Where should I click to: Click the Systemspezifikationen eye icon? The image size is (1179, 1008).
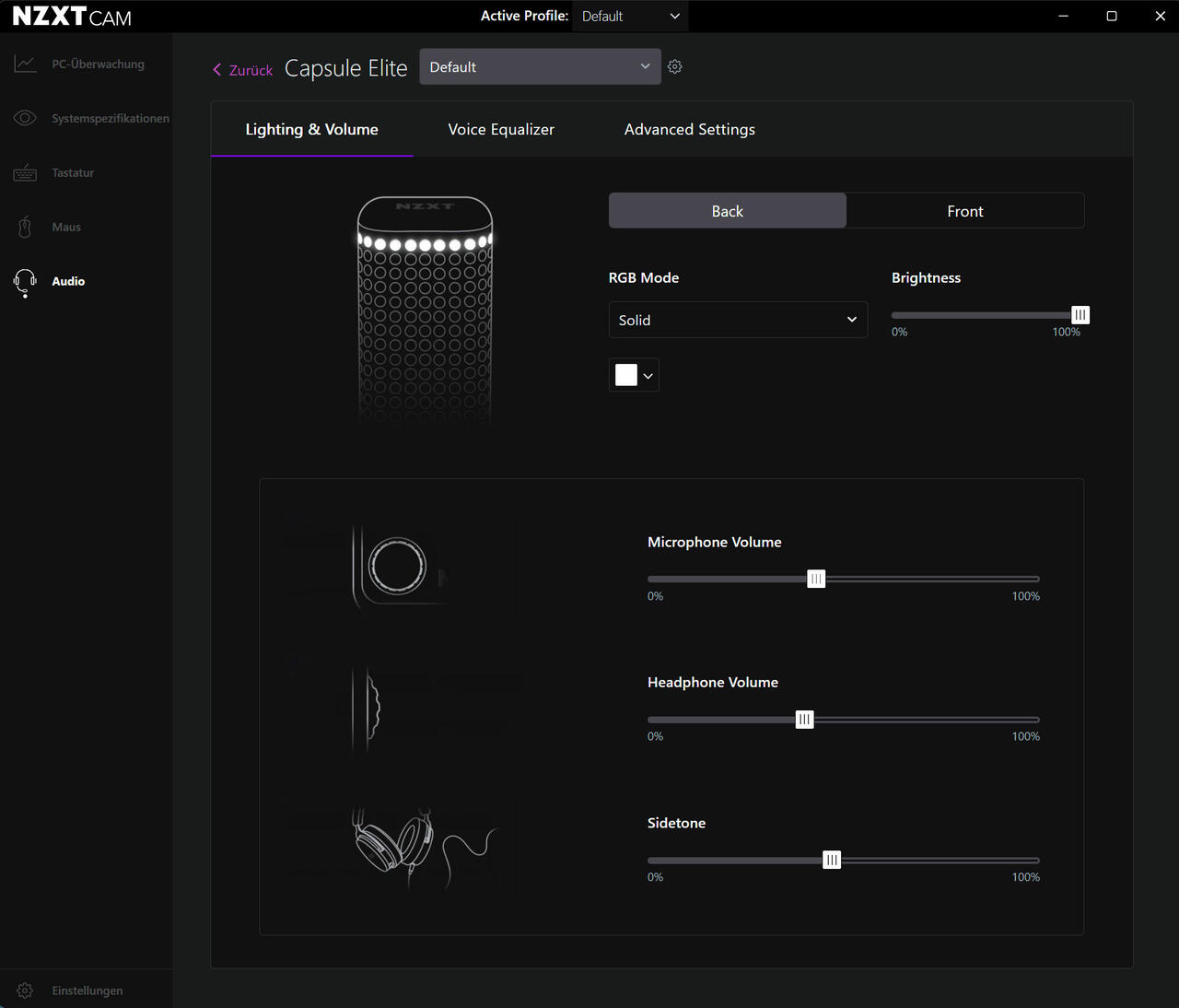pos(25,118)
